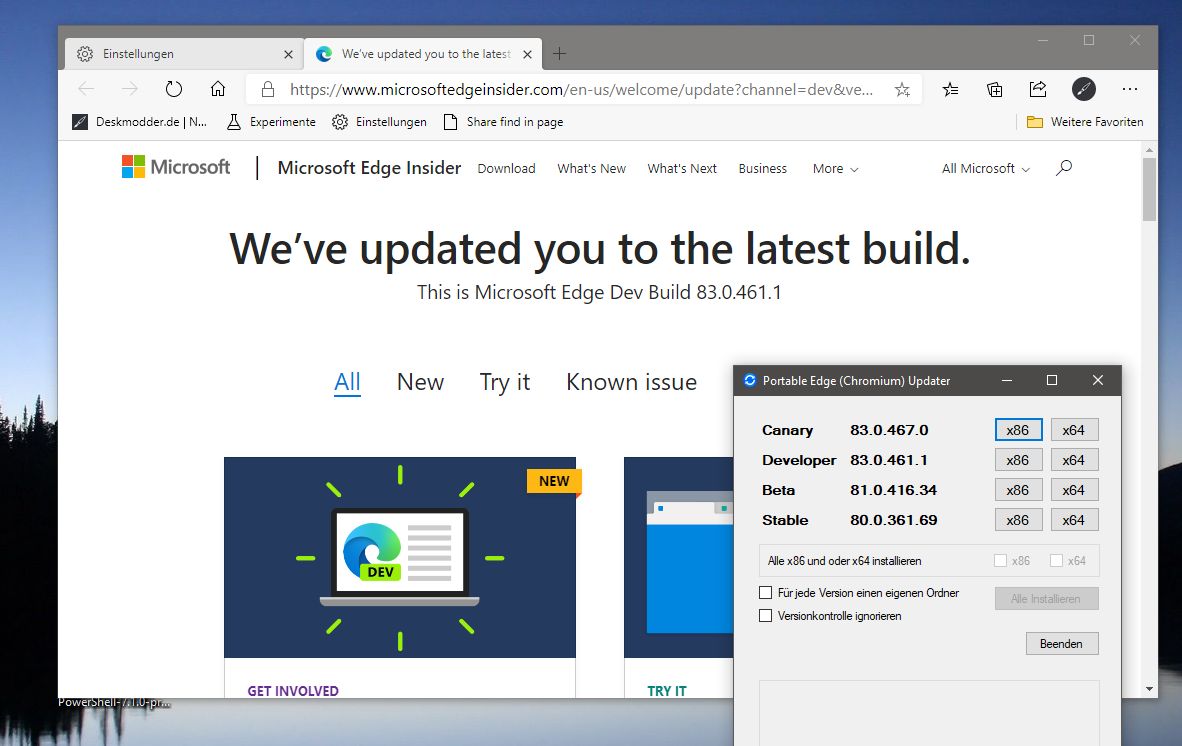Click x86 button for Beta
1182x746 pixels.
pyautogui.click(x=1018, y=490)
